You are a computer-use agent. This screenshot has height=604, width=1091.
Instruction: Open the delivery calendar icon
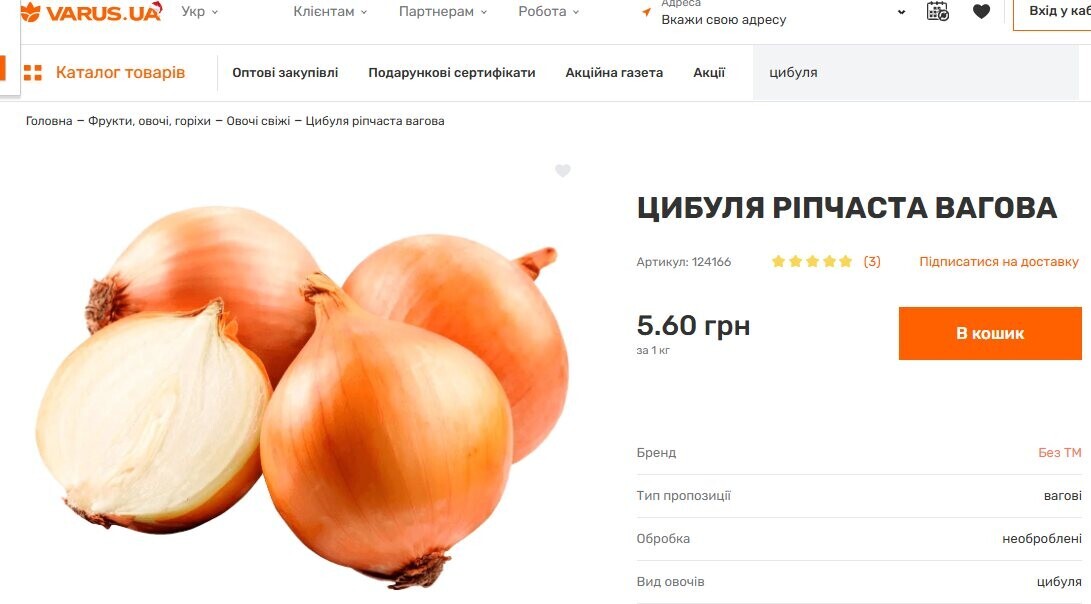(x=938, y=11)
